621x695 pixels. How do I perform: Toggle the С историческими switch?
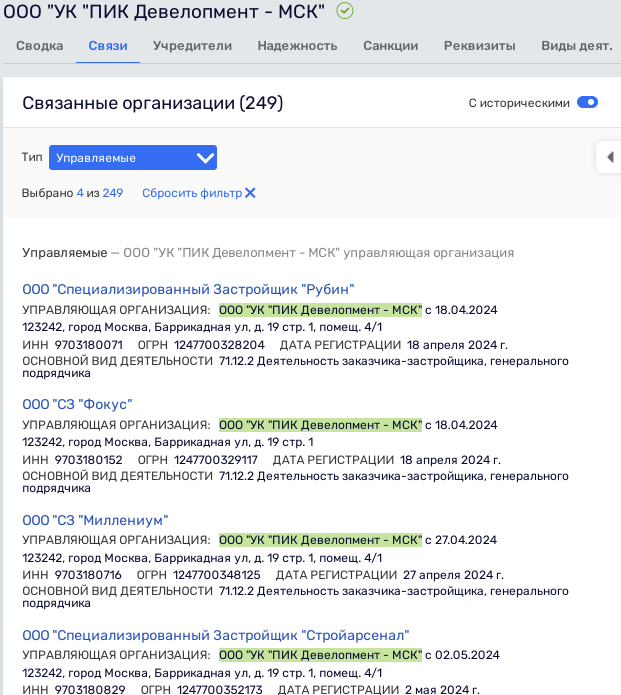click(x=587, y=102)
